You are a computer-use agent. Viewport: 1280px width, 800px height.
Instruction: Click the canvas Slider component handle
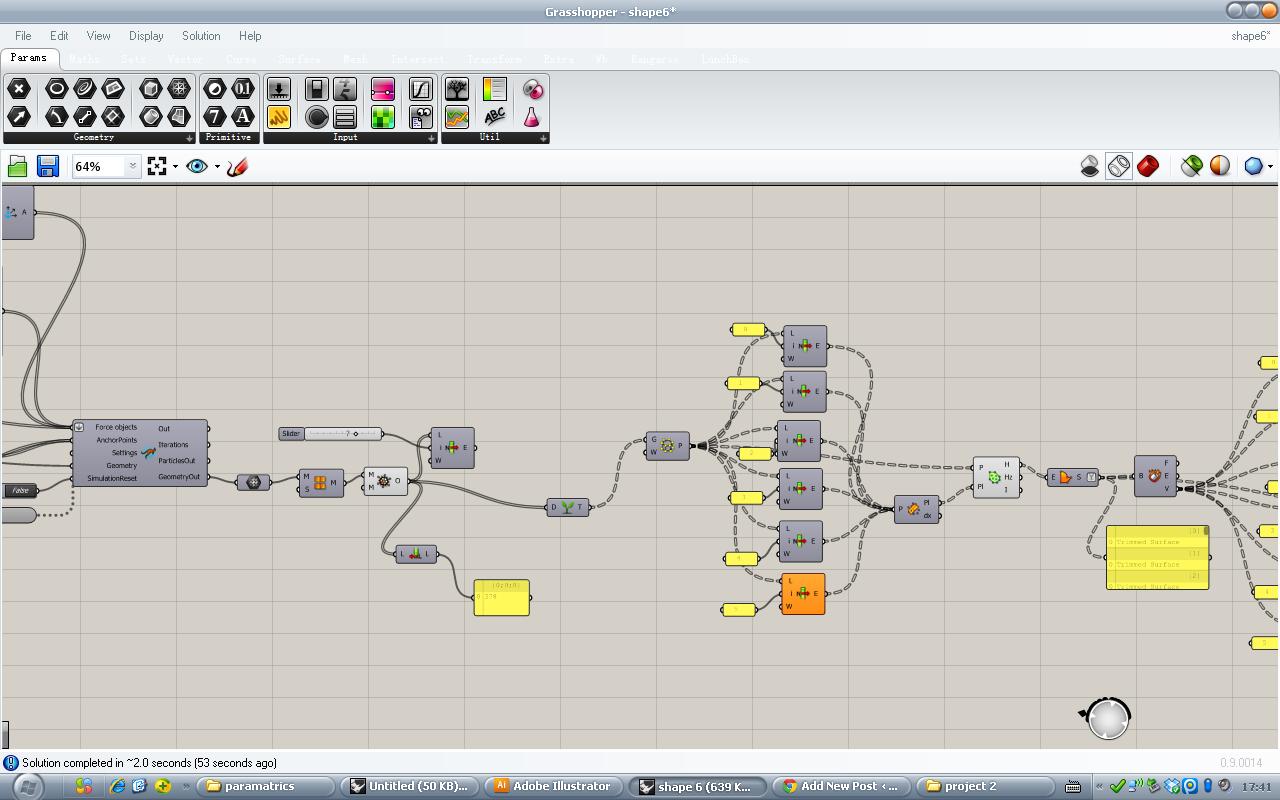355,434
